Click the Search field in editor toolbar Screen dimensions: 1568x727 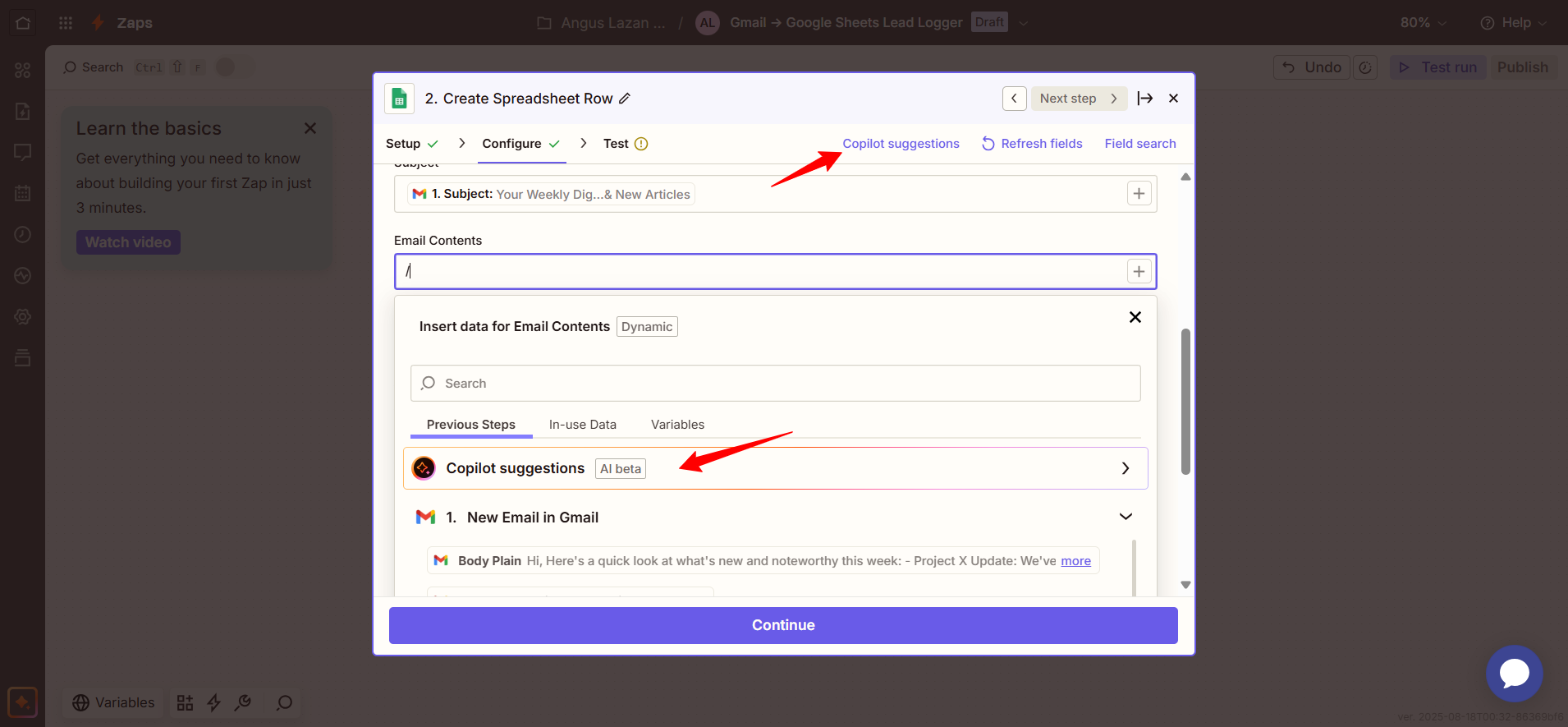point(93,67)
